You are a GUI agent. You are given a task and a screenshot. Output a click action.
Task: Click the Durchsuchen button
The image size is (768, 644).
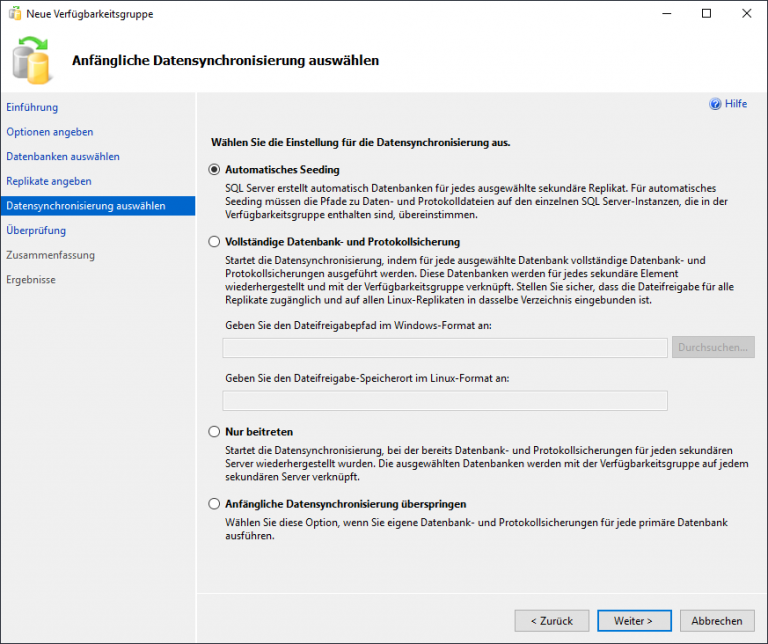pyautogui.click(x=713, y=347)
